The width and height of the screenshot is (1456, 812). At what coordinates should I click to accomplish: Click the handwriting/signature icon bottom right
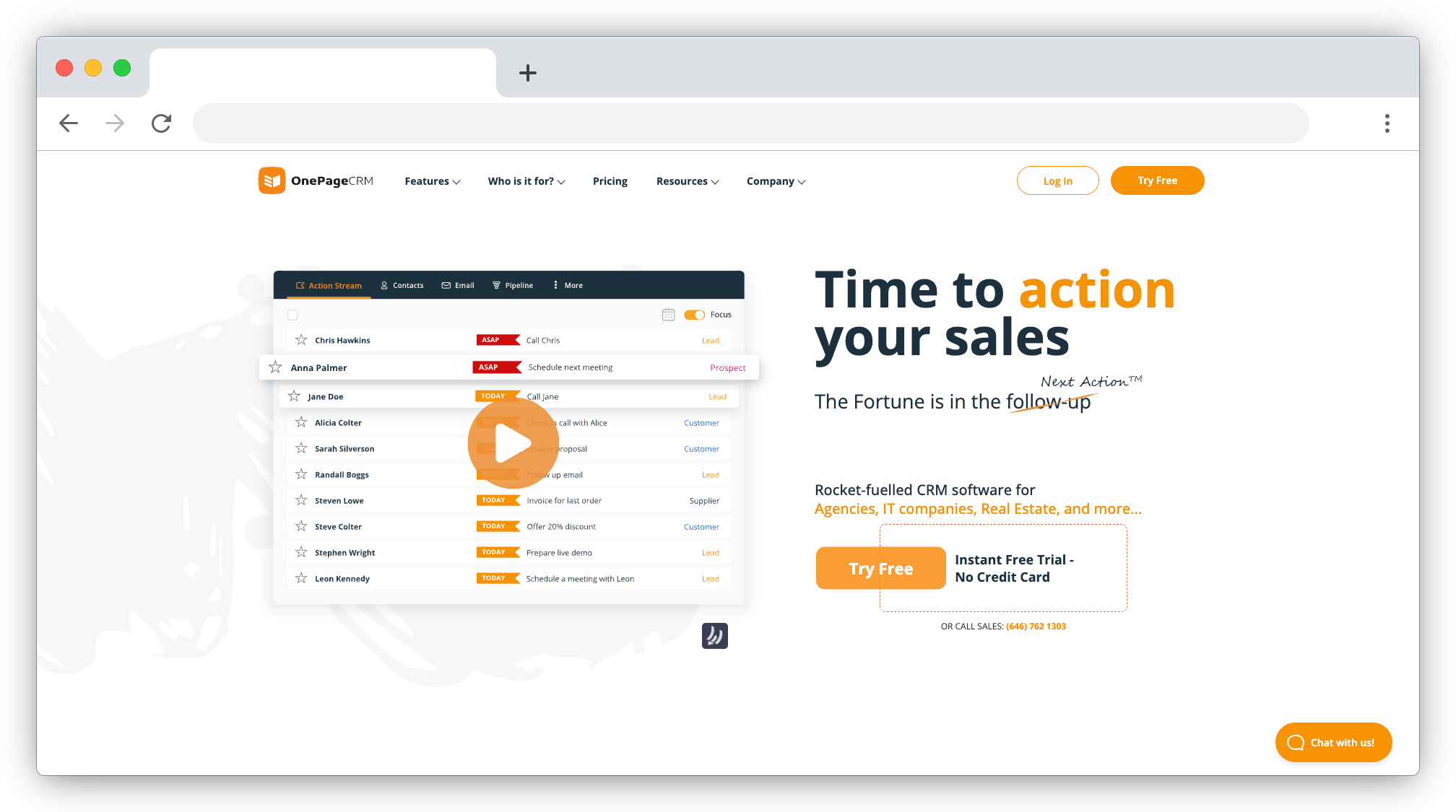click(x=714, y=636)
